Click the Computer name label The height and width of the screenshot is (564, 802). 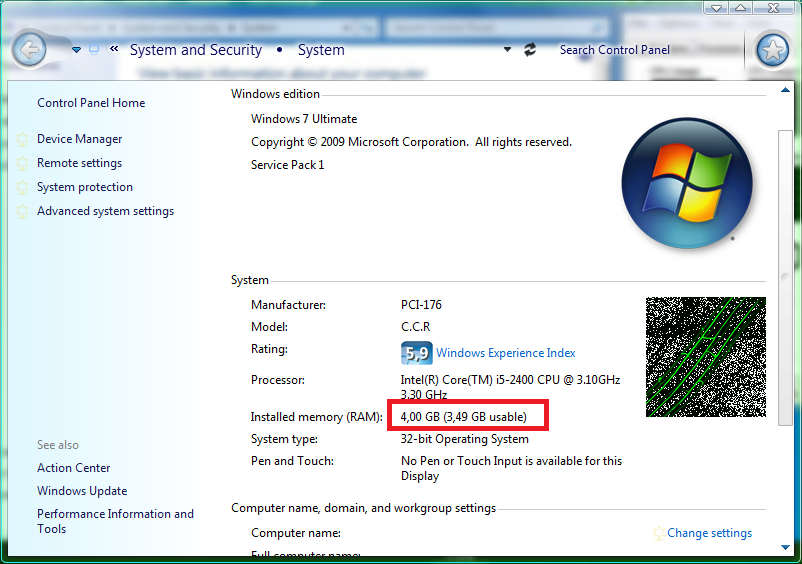click(x=296, y=533)
